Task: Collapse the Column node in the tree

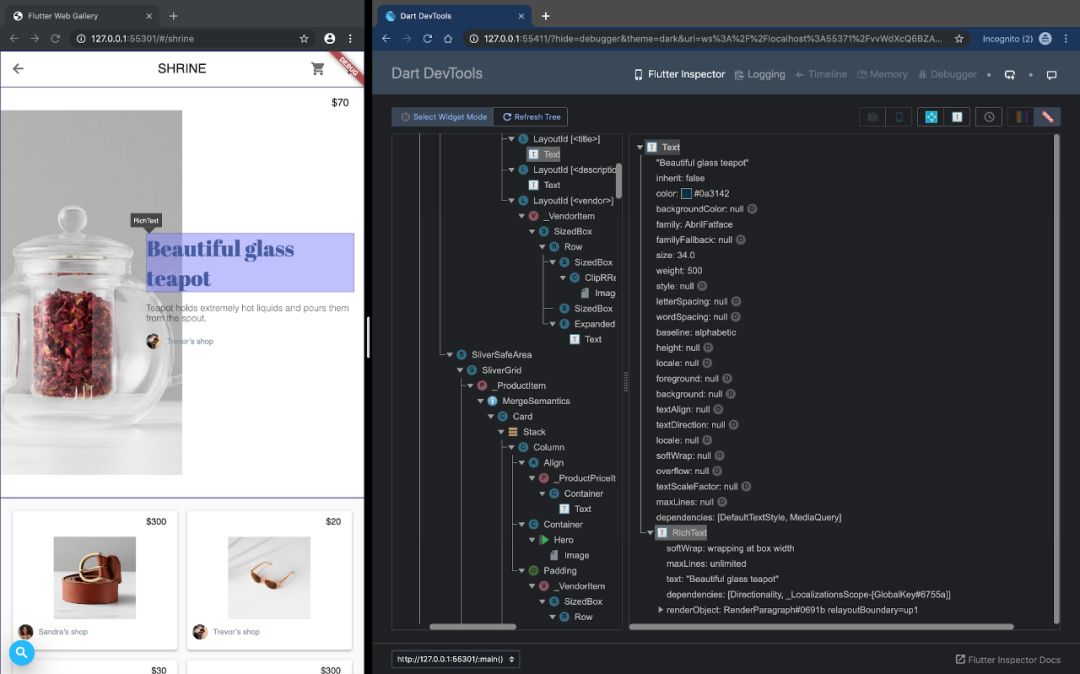Action: 512,447
